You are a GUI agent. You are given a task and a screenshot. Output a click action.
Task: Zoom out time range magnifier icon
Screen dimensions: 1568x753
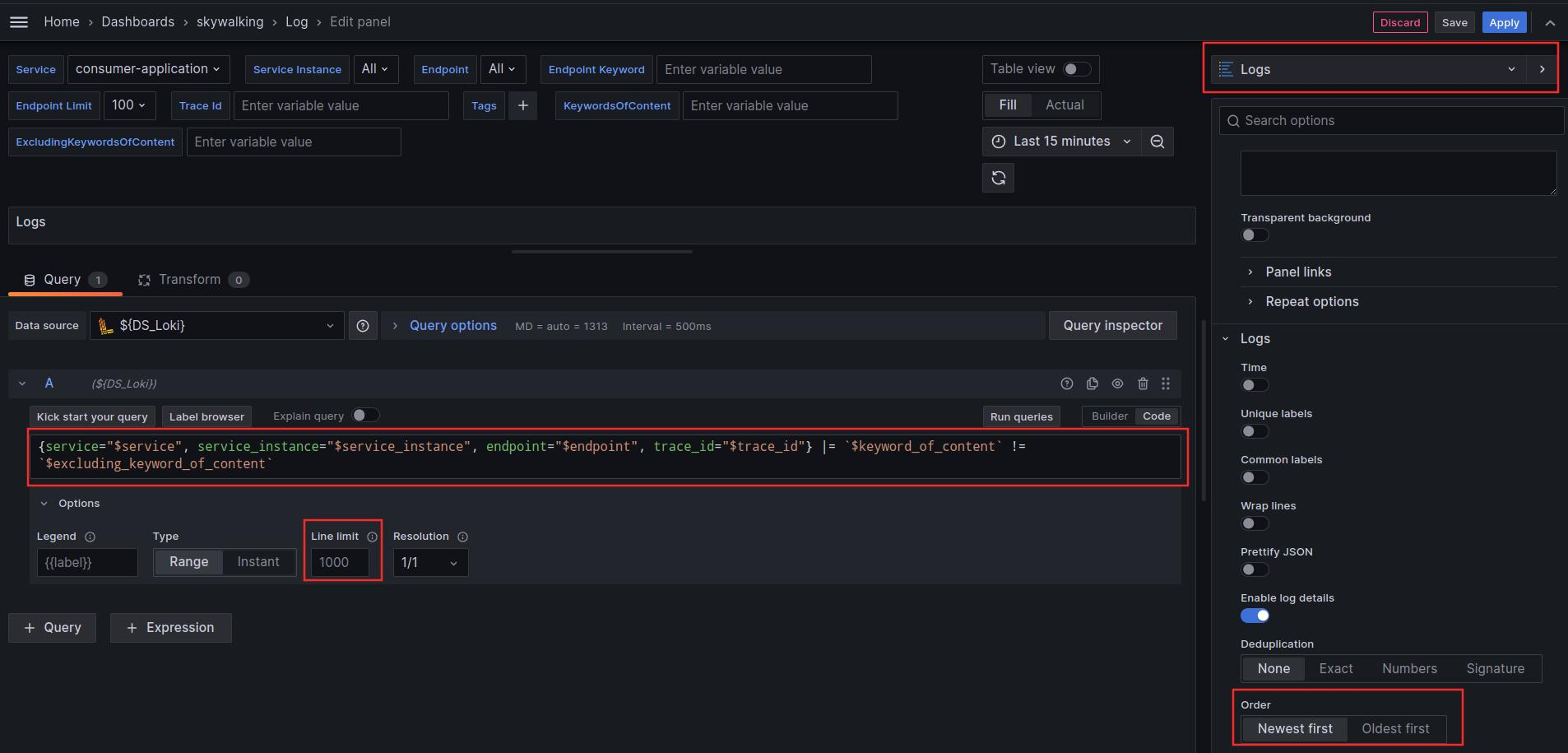(1157, 142)
